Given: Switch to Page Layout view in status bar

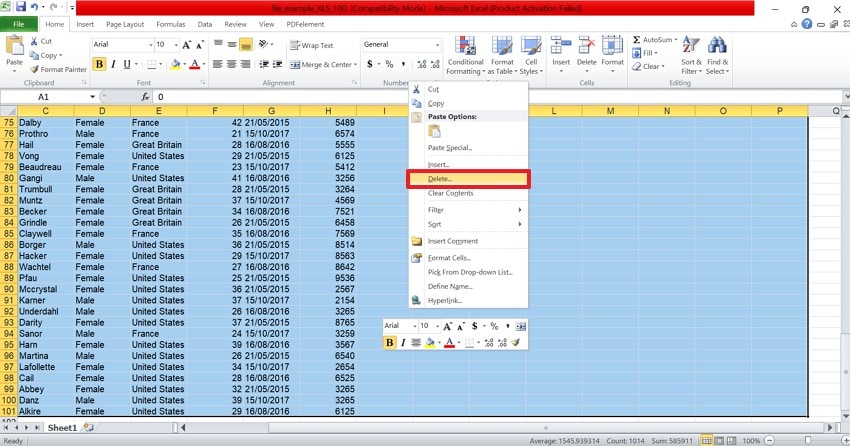Looking at the screenshot, I should click(719, 440).
